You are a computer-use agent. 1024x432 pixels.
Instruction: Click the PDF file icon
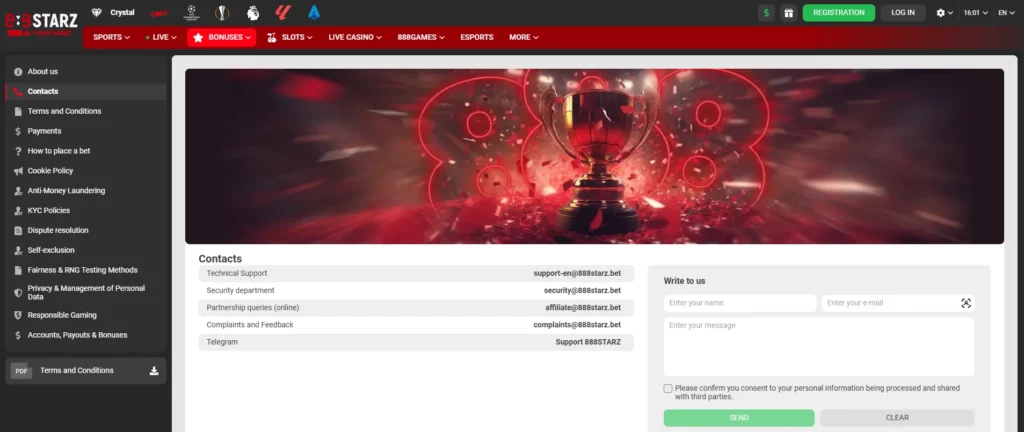click(x=22, y=371)
